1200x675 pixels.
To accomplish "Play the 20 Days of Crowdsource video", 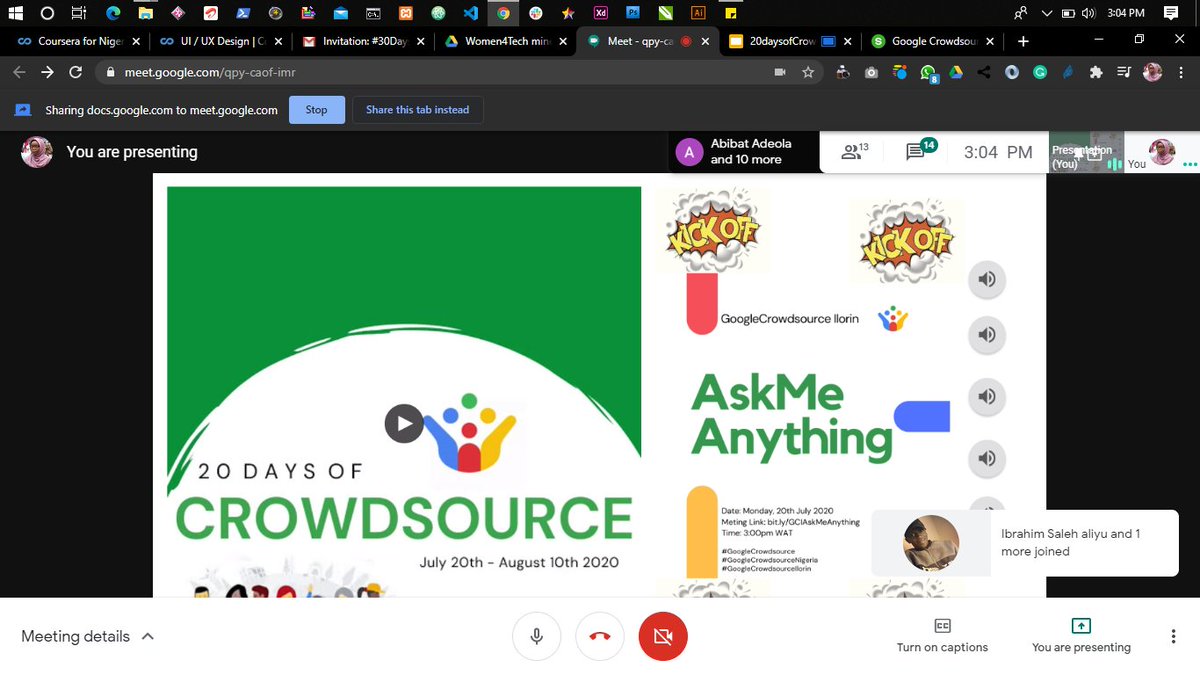I will click(x=403, y=423).
